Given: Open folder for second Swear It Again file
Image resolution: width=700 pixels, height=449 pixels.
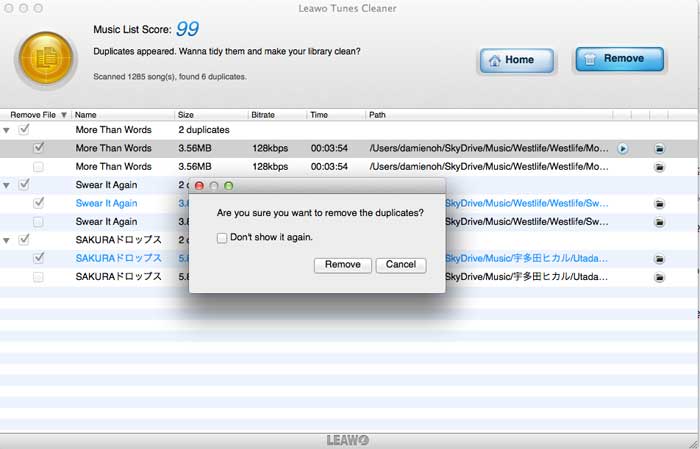Looking at the screenshot, I should tap(659, 222).
